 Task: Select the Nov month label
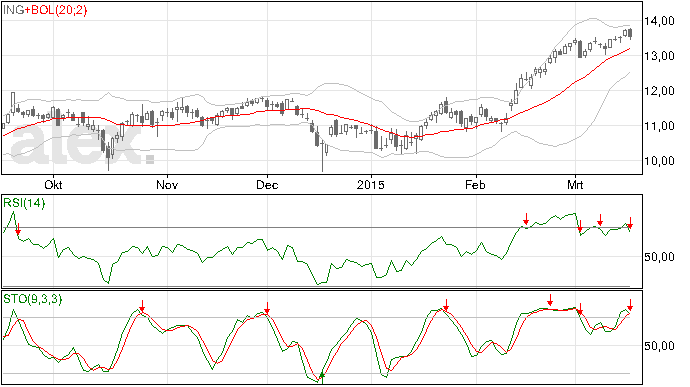pos(167,184)
